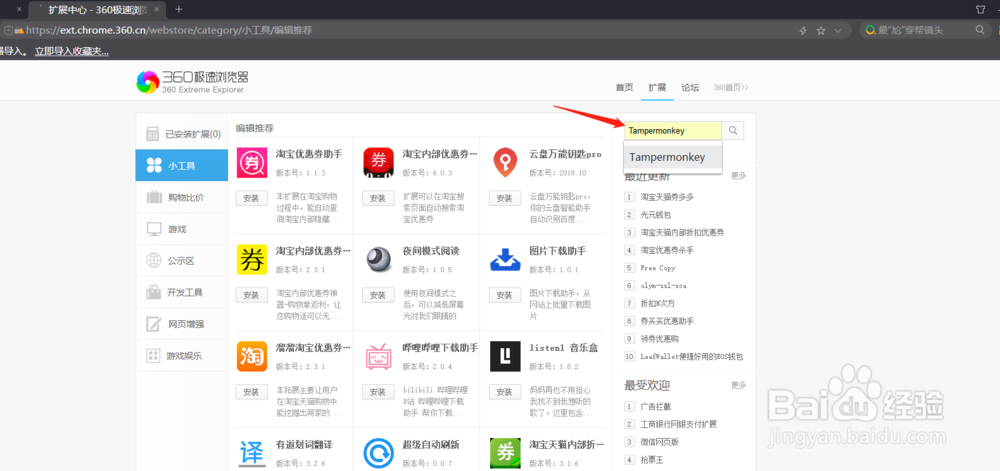1000x471 pixels.
Task: Select the 网页增强 category
Action: [x=182, y=324]
